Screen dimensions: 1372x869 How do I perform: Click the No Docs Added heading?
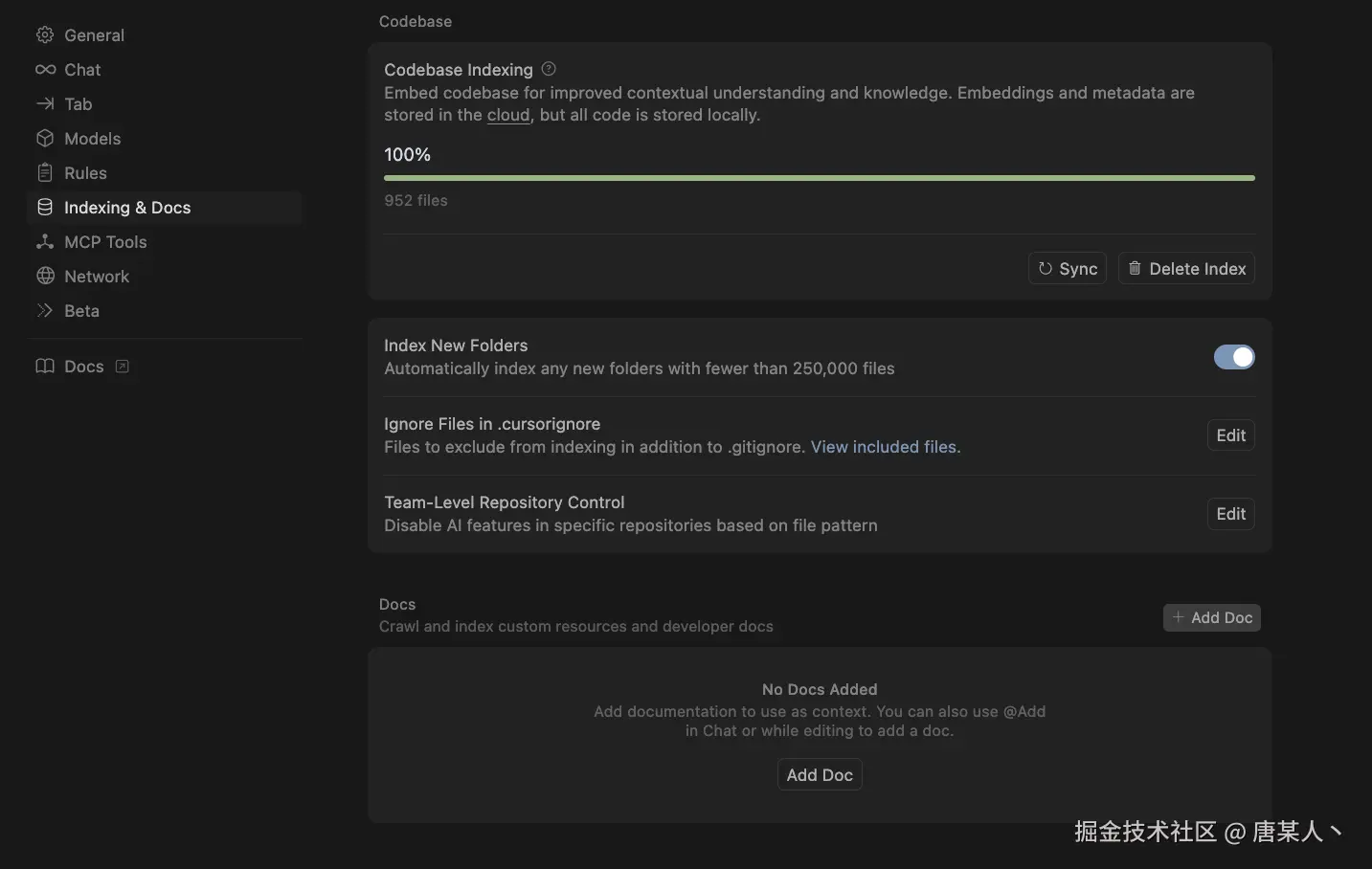[820, 689]
